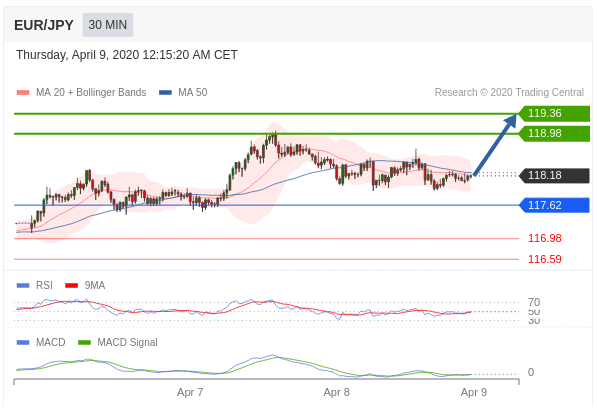Toggle the MACD legend label

(x=51, y=342)
